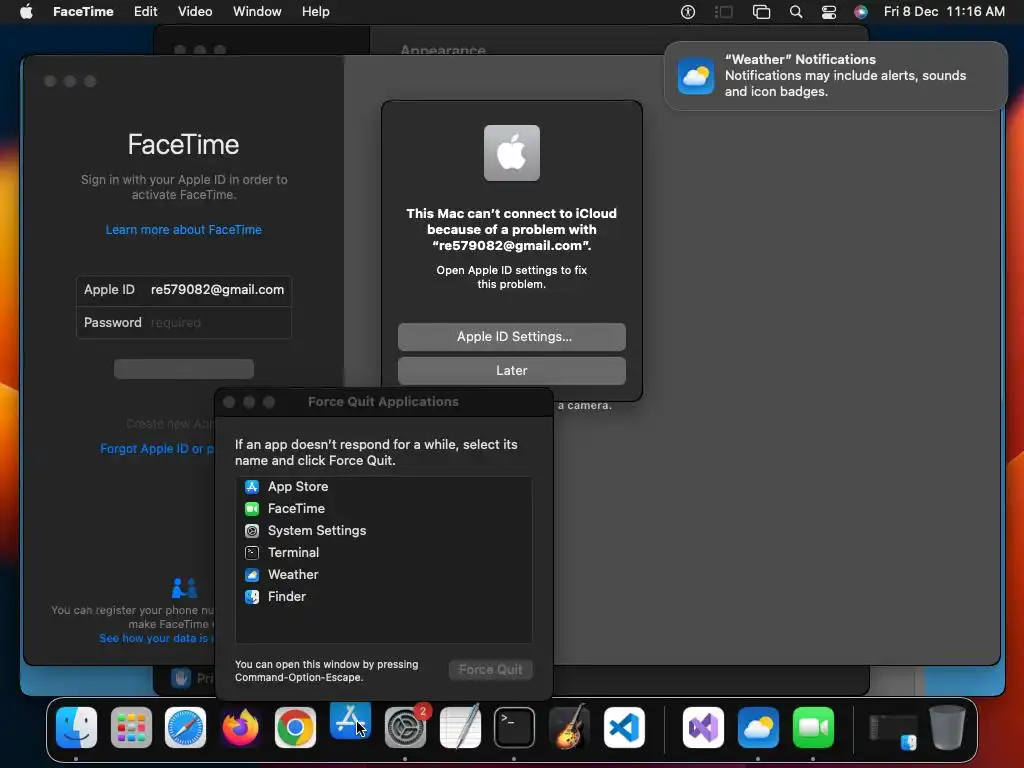This screenshot has width=1024, height=768.
Task: Open the Video menu
Action: tap(195, 12)
